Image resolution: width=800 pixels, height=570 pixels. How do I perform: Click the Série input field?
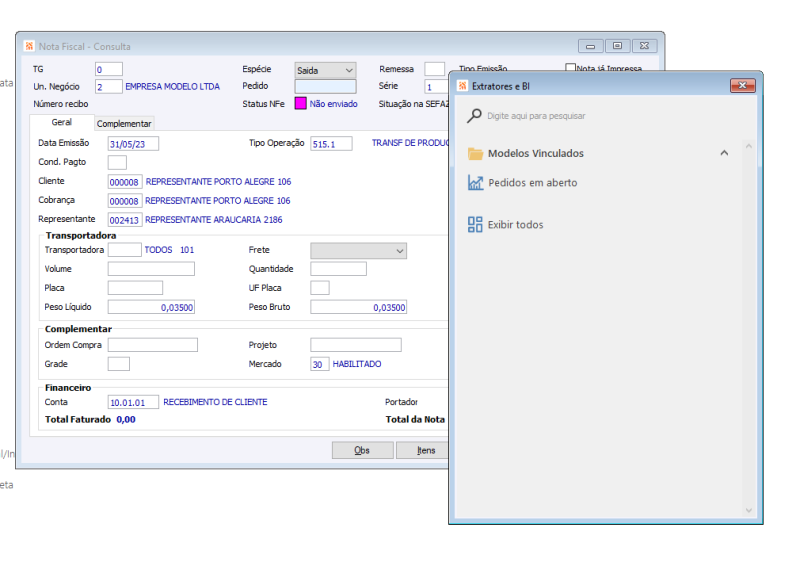(x=436, y=87)
